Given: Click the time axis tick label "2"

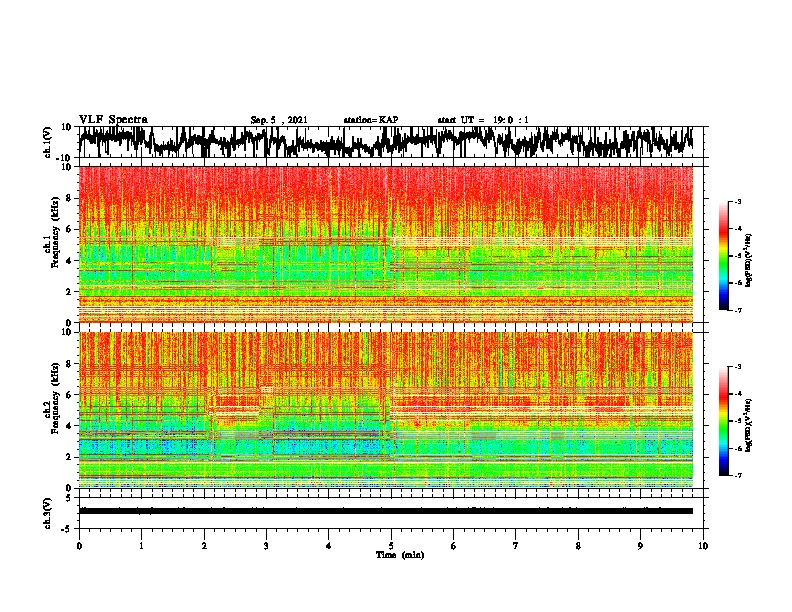Looking at the screenshot, I should click(x=204, y=546).
